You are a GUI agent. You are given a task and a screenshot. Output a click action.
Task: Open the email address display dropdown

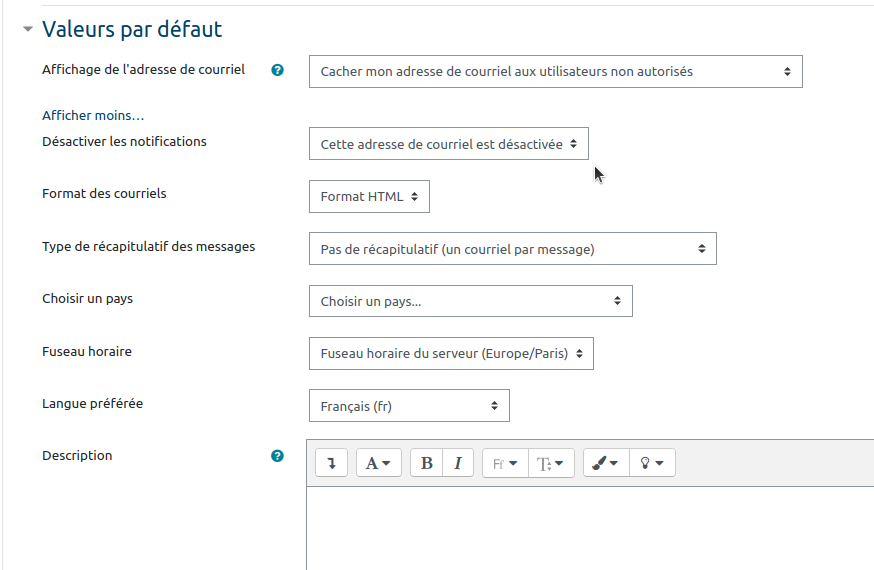pyautogui.click(x=555, y=72)
